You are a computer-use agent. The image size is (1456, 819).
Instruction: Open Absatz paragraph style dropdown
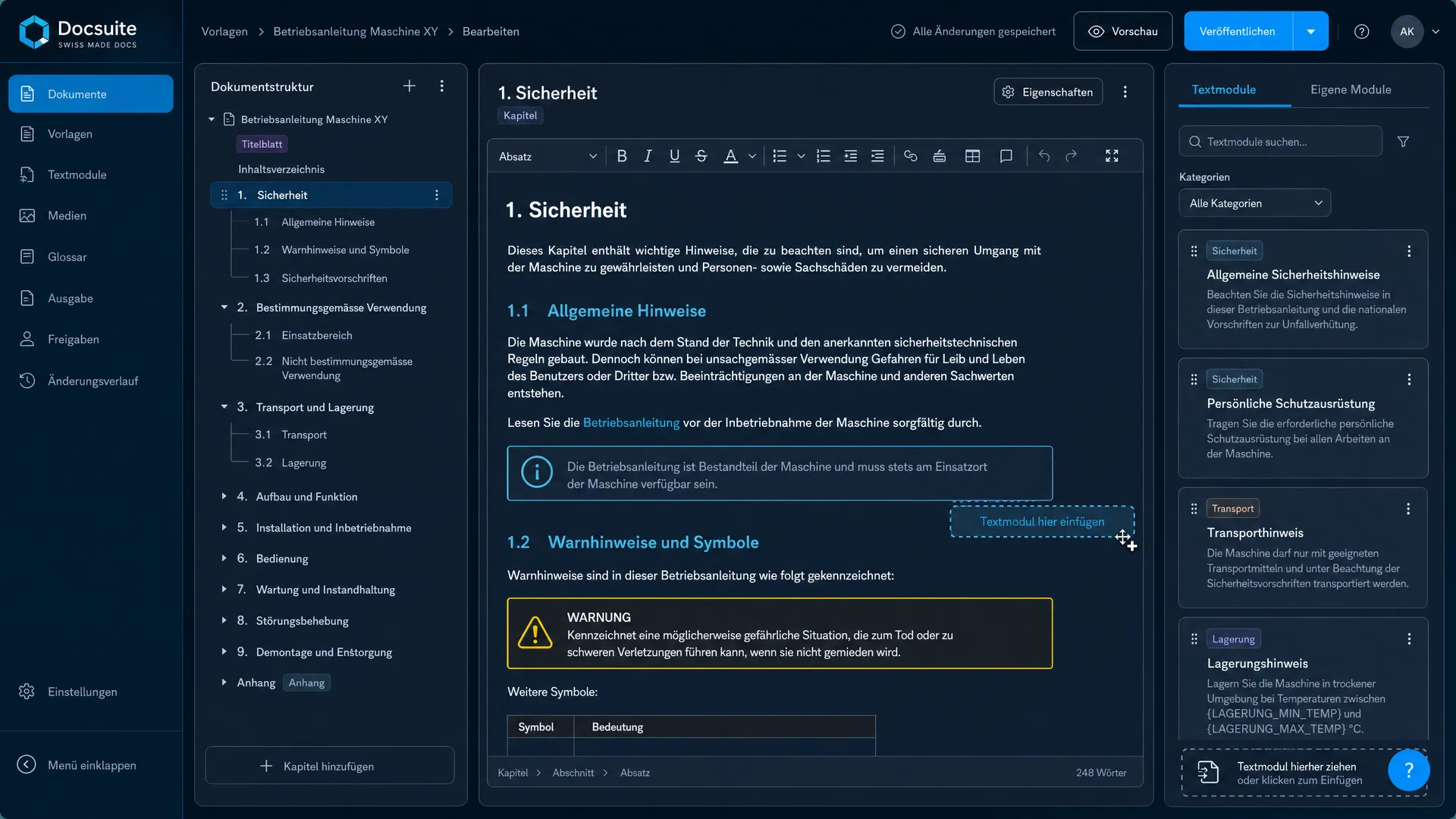[548, 156]
